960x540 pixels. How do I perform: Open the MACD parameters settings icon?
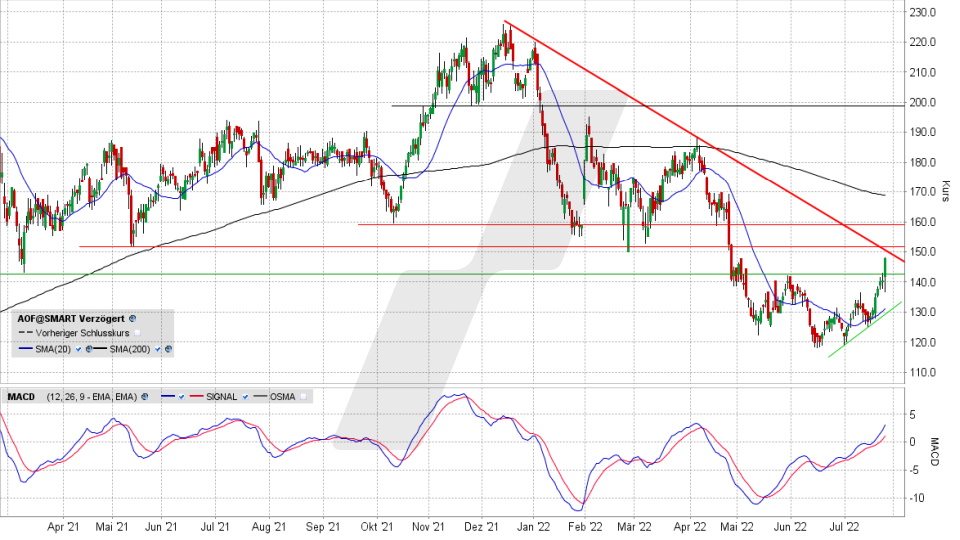pyautogui.click(x=144, y=397)
